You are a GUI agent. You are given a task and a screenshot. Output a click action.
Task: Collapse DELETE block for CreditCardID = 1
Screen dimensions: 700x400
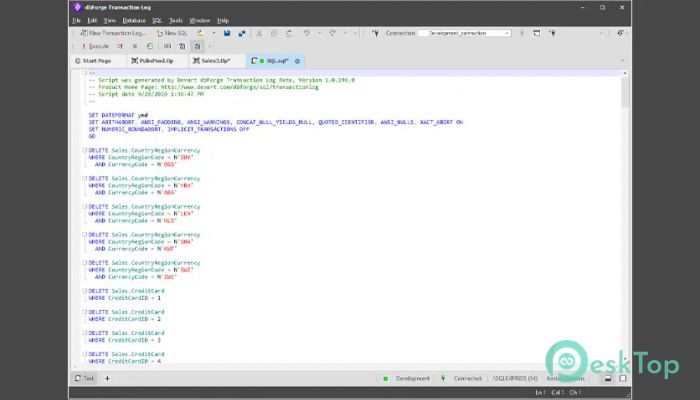(84, 291)
